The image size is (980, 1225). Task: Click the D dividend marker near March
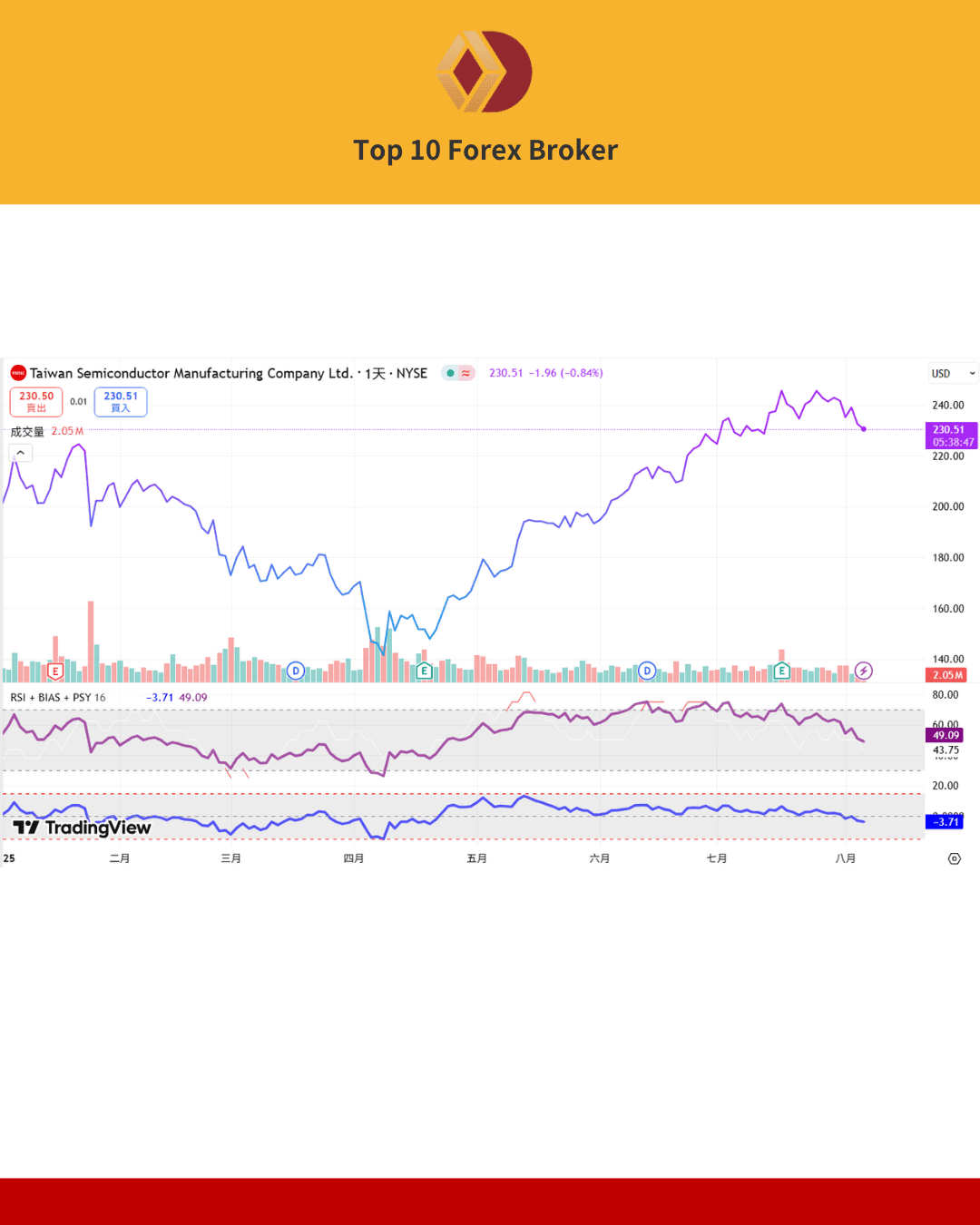coord(295,671)
